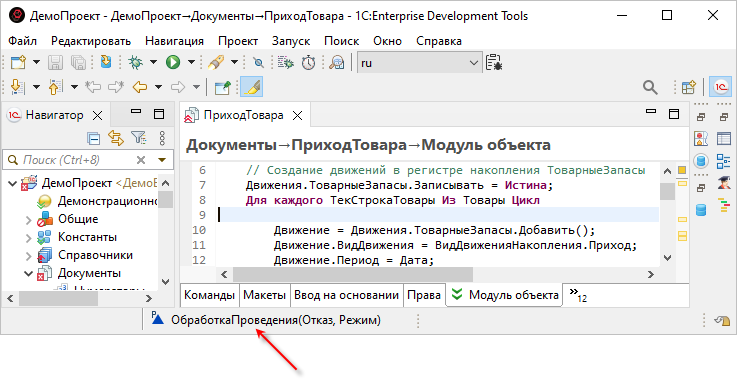Open the New wizard dropdown arrow
The height and width of the screenshot is (381, 737).
pos(36,62)
